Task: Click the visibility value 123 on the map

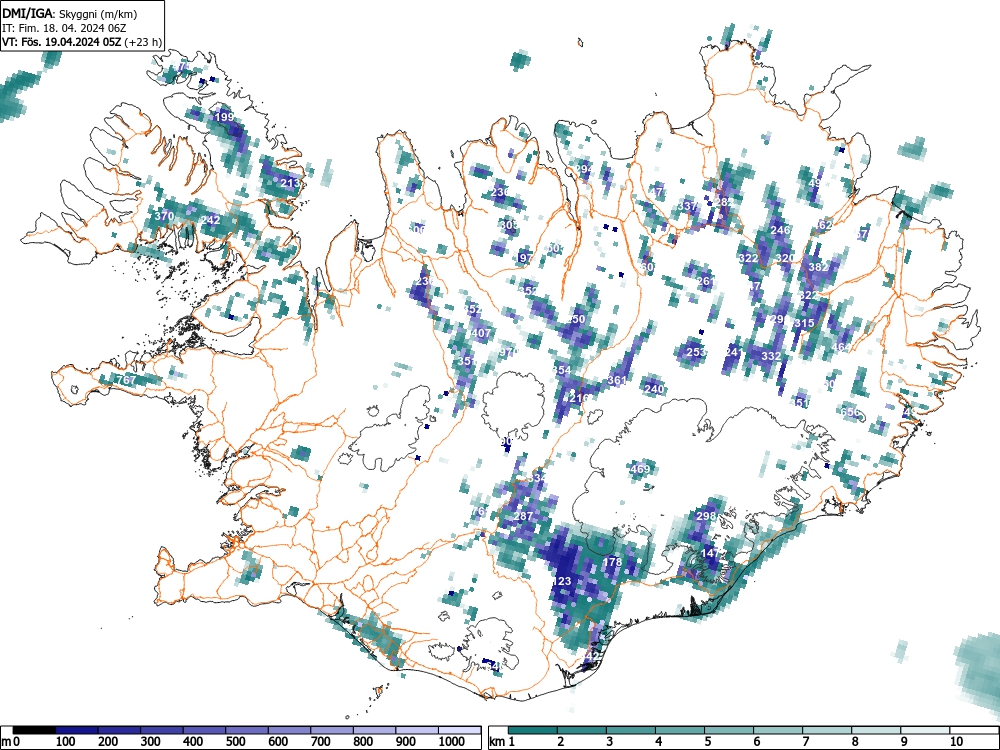Action: [x=562, y=581]
